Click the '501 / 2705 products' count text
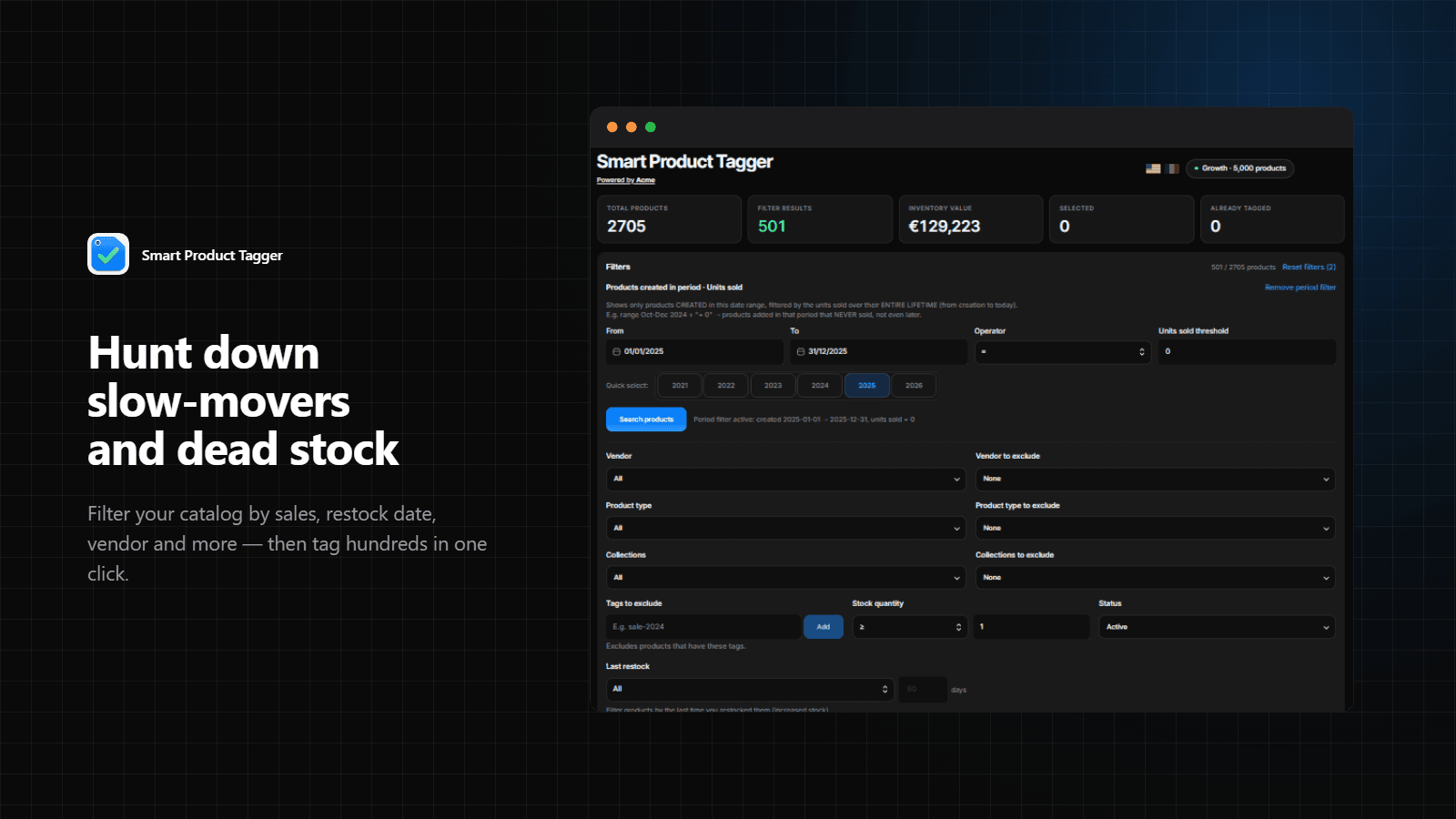This screenshot has width=1456, height=819. pos(1243,268)
